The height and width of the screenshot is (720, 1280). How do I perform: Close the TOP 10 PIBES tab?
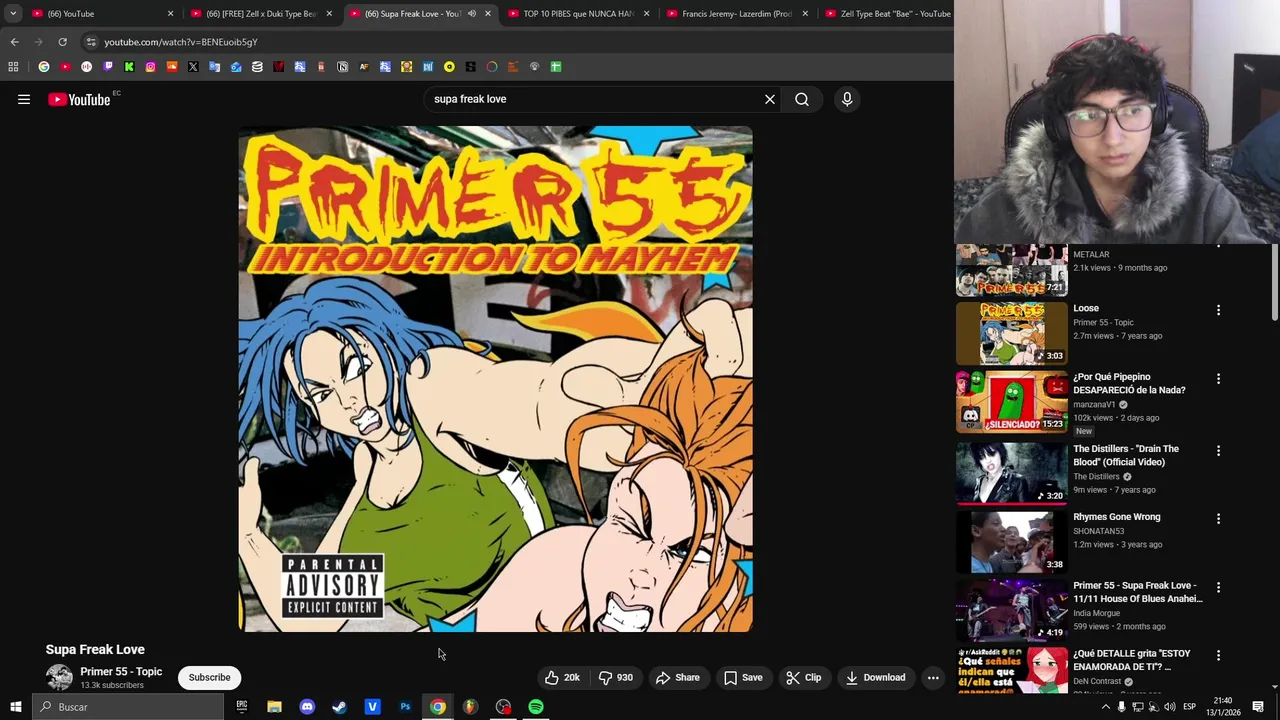pyautogui.click(x=646, y=13)
